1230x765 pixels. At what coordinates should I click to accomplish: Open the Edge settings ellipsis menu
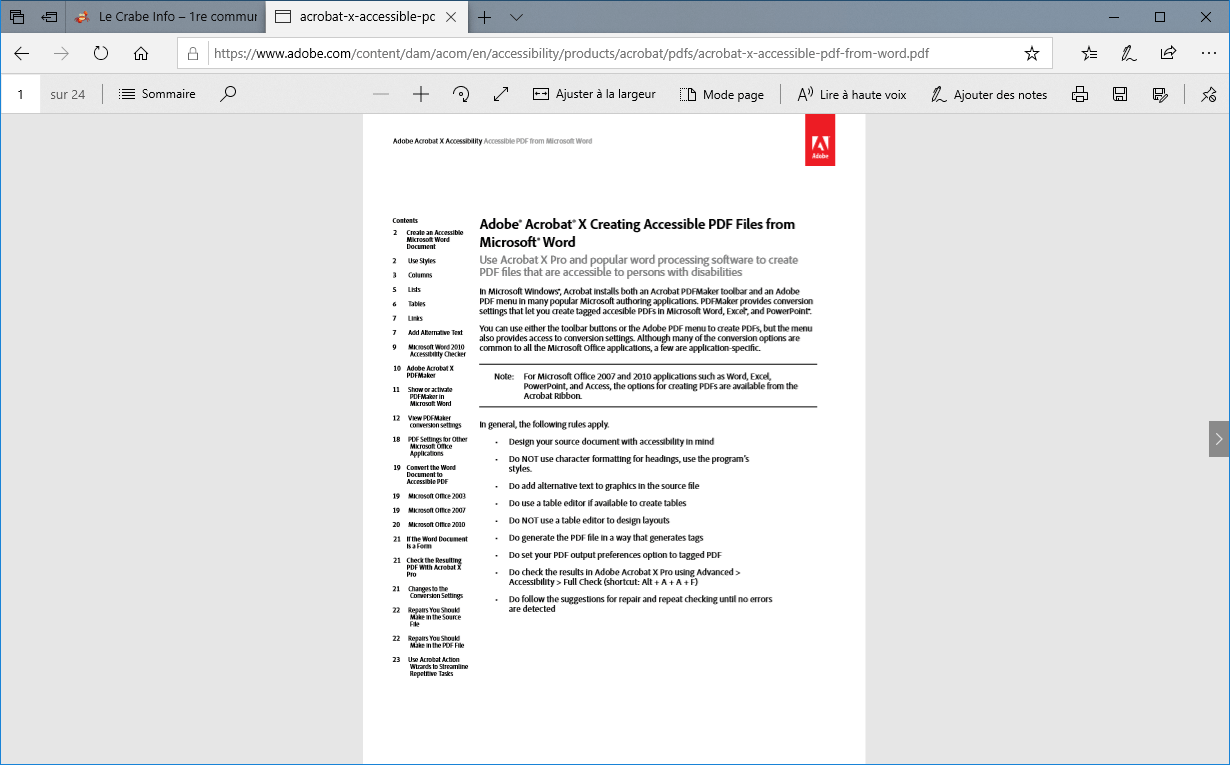[1207, 53]
